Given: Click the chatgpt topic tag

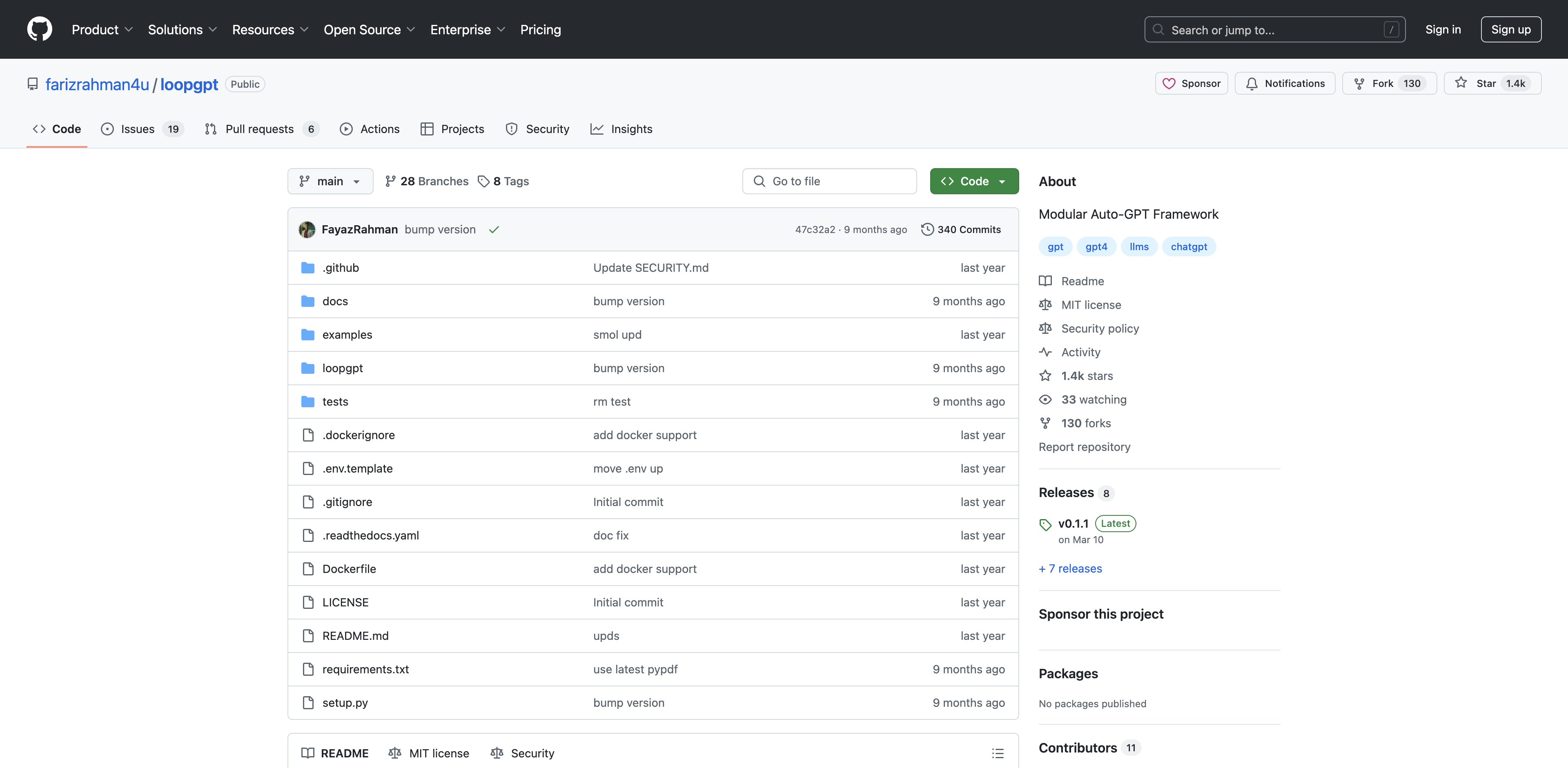Looking at the screenshot, I should 1189,246.
